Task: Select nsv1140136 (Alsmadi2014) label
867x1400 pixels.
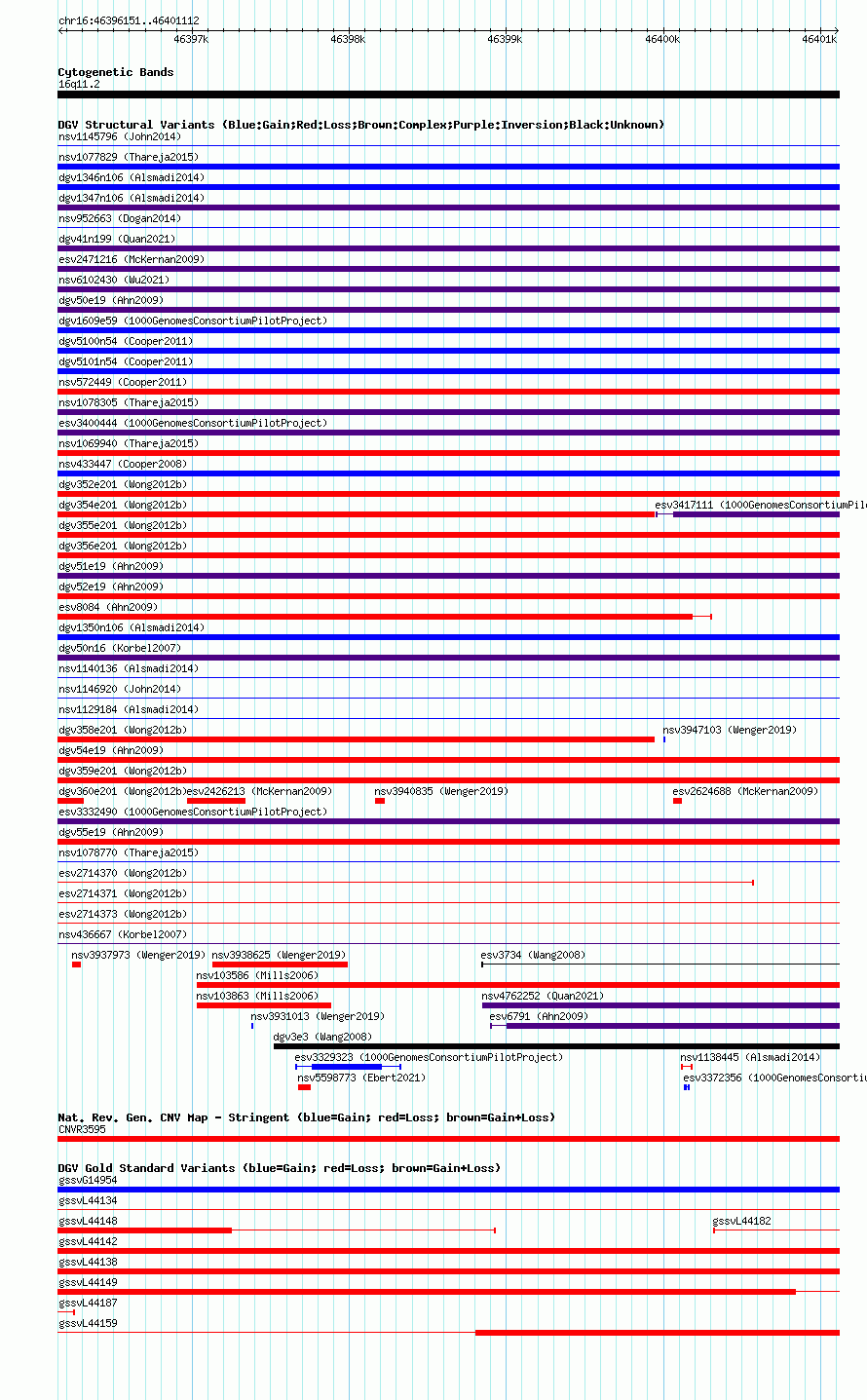Action: click(x=128, y=669)
